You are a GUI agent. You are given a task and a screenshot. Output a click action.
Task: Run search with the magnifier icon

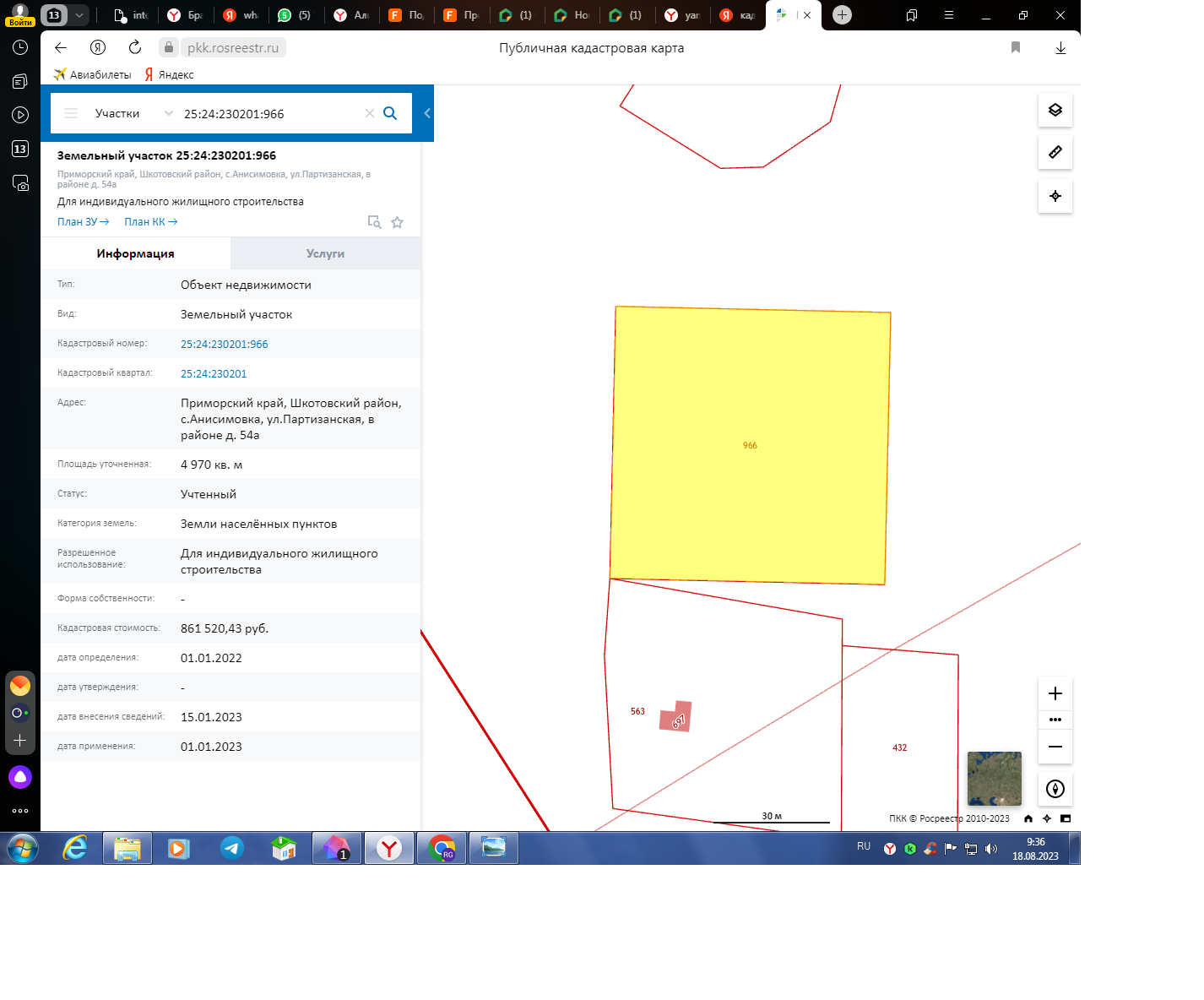390,113
